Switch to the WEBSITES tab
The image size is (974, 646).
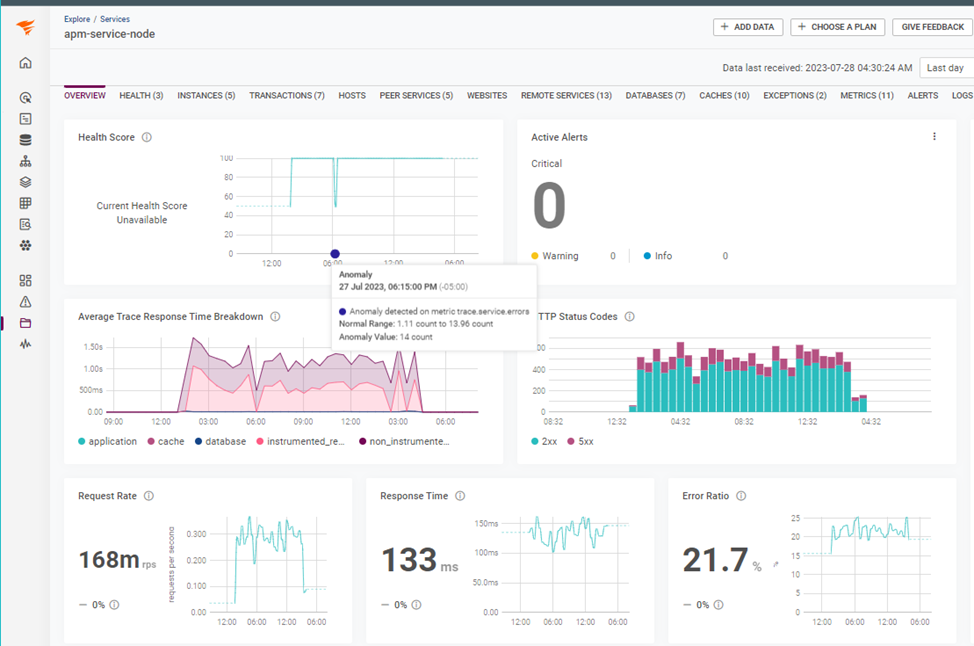[487, 96]
